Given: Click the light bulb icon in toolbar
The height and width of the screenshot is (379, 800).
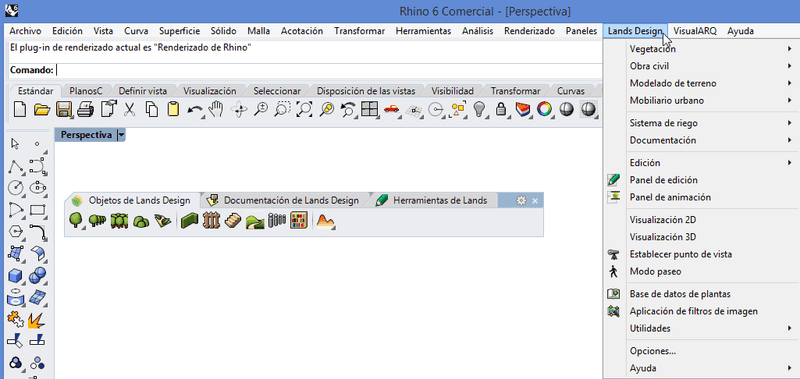Looking at the screenshot, I should (479, 109).
